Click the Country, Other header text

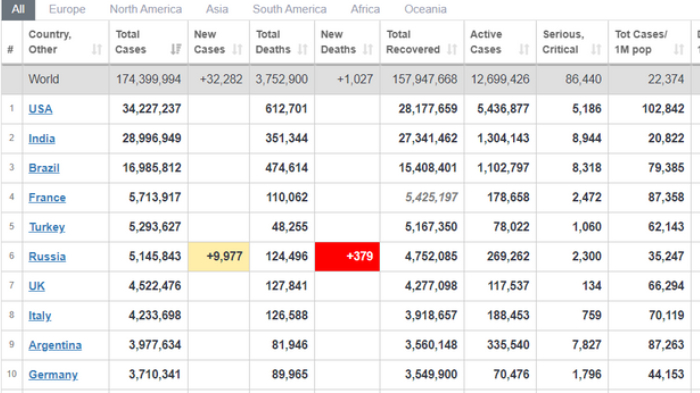point(50,42)
